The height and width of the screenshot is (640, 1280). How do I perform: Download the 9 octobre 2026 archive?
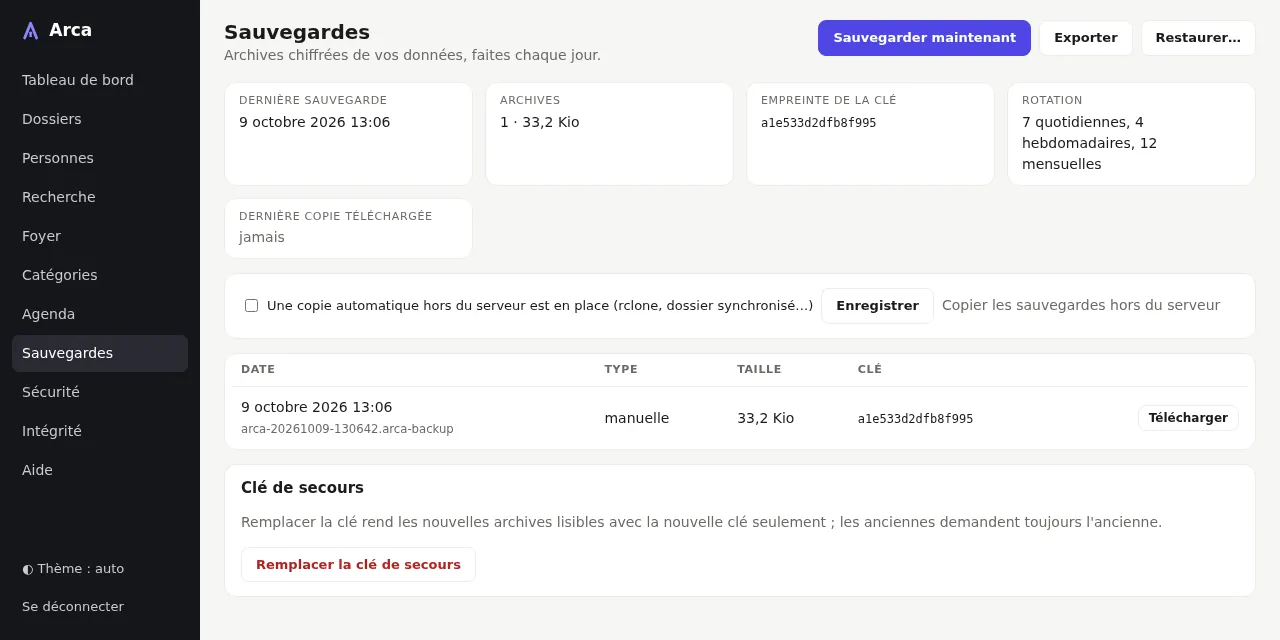[x=1188, y=418]
